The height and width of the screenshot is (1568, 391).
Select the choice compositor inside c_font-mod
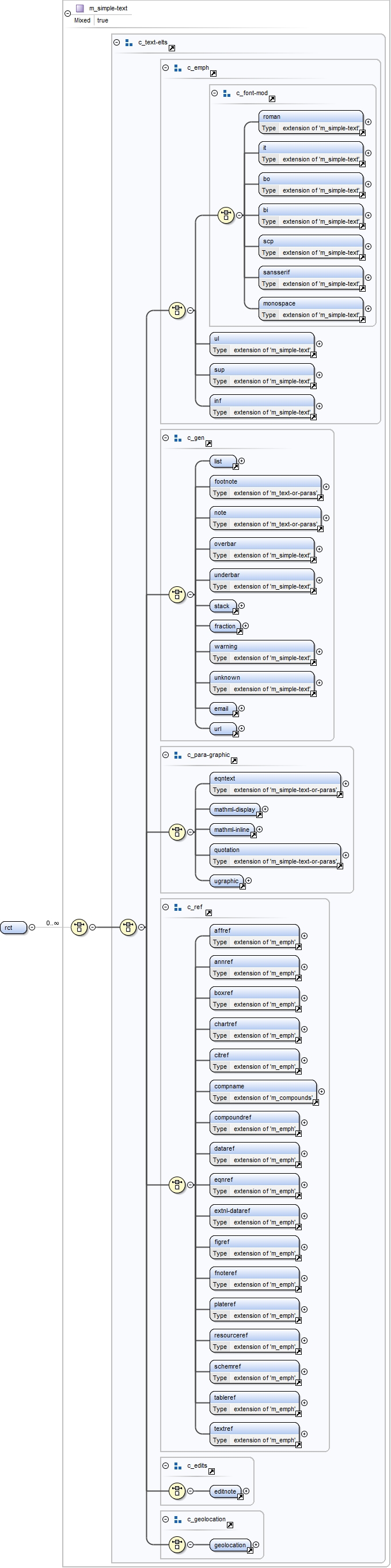[x=226, y=215]
